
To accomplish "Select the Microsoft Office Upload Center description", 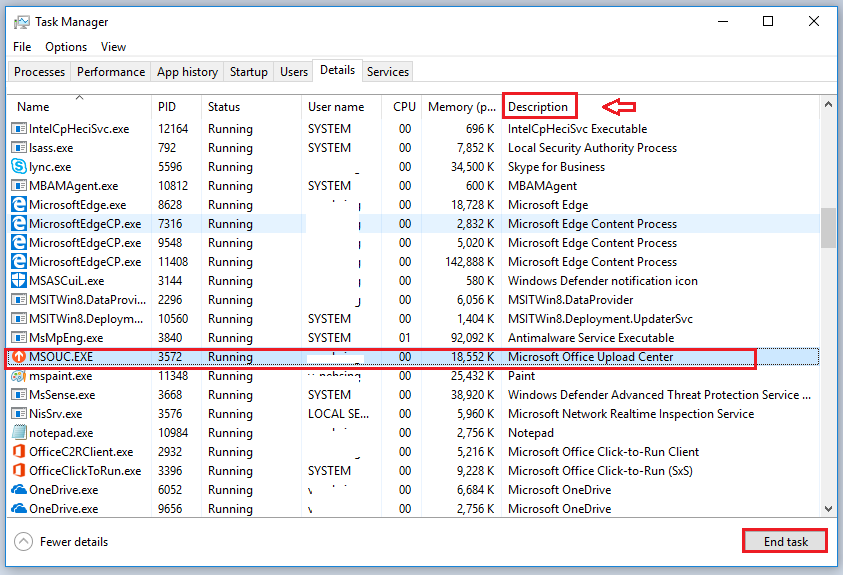I will [590, 357].
